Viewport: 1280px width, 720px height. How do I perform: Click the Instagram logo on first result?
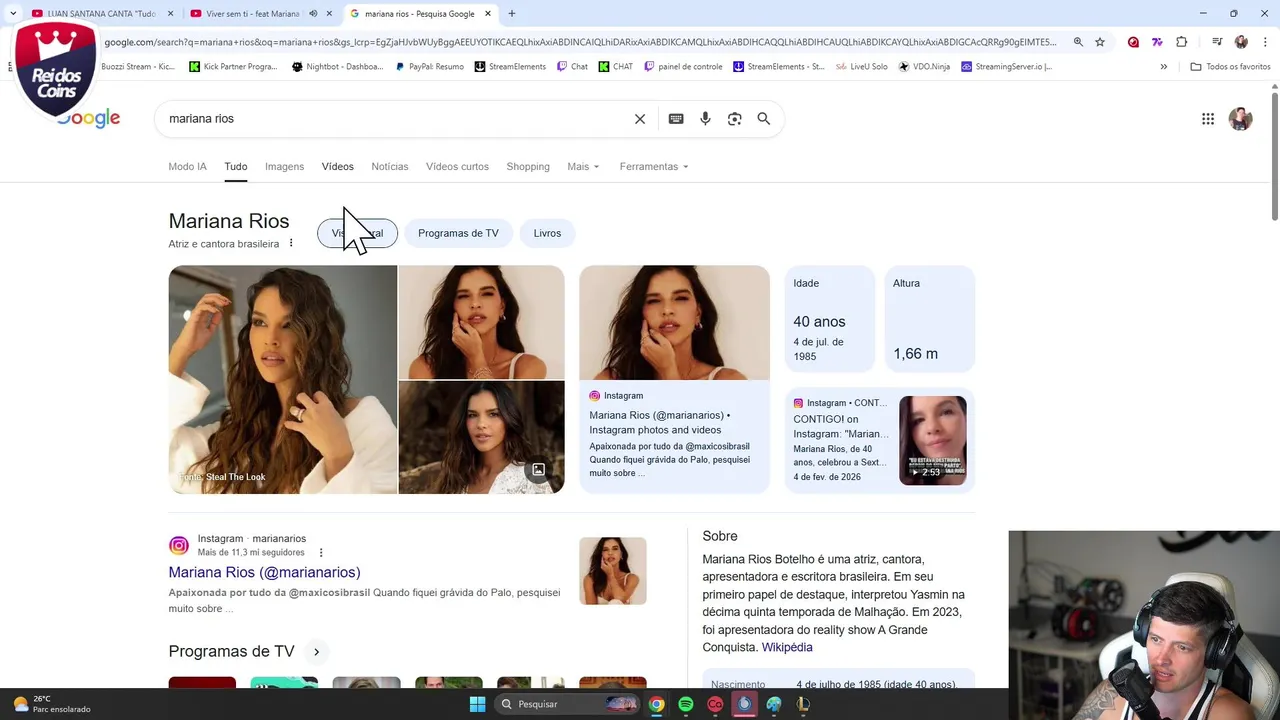point(179,545)
